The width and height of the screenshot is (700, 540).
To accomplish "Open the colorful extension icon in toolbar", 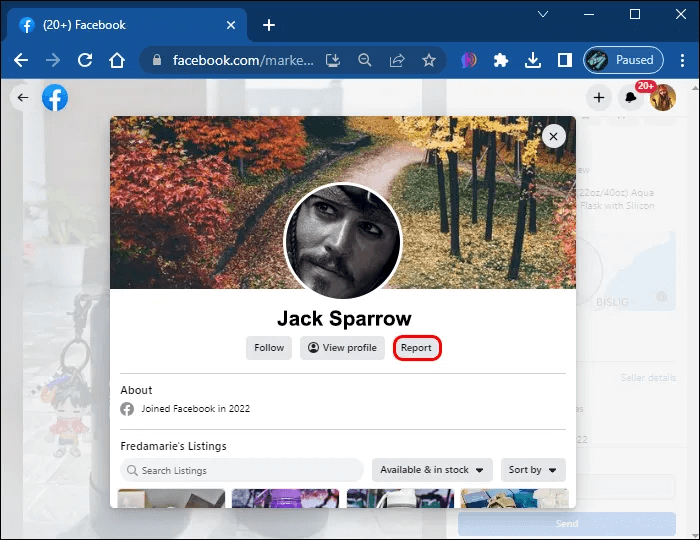I will coord(468,60).
